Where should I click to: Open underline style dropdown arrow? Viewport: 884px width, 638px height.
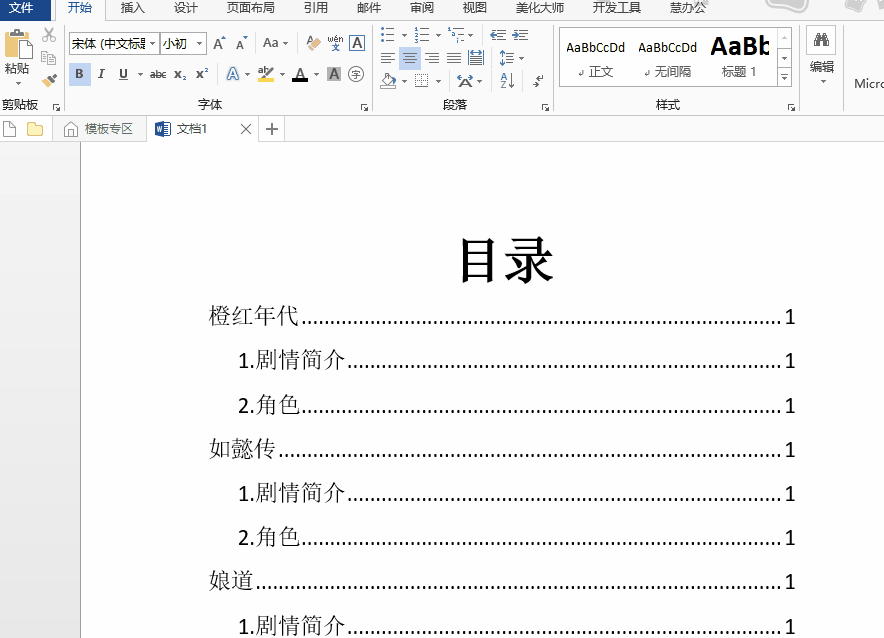[140, 74]
